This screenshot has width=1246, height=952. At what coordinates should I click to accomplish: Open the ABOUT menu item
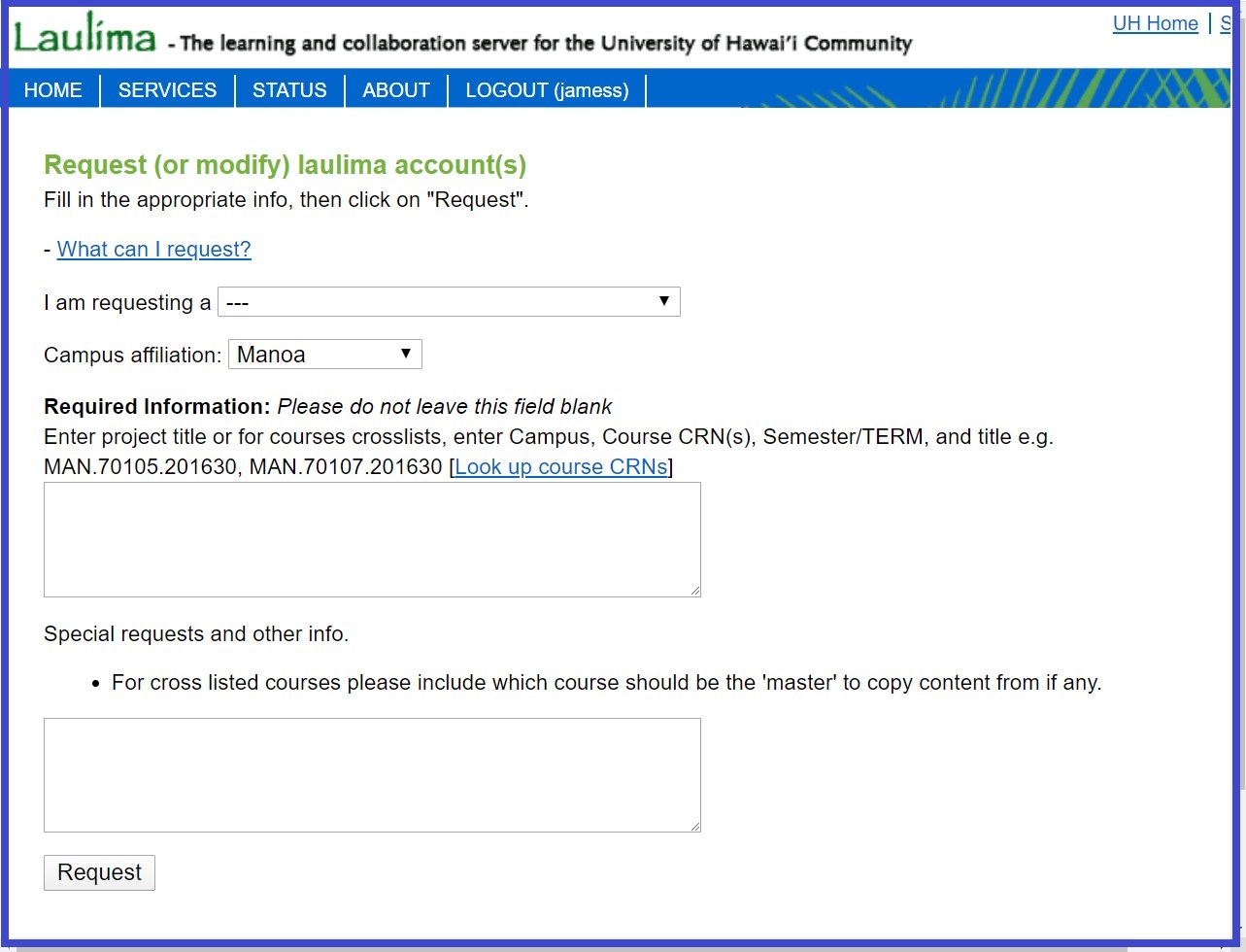point(396,90)
